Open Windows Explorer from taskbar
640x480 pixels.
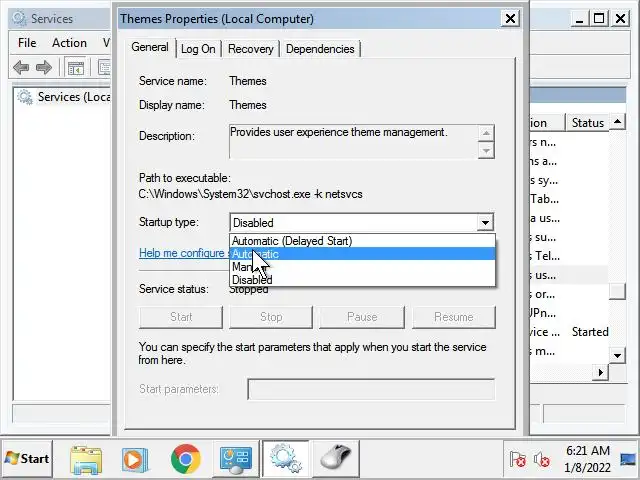click(x=86, y=459)
